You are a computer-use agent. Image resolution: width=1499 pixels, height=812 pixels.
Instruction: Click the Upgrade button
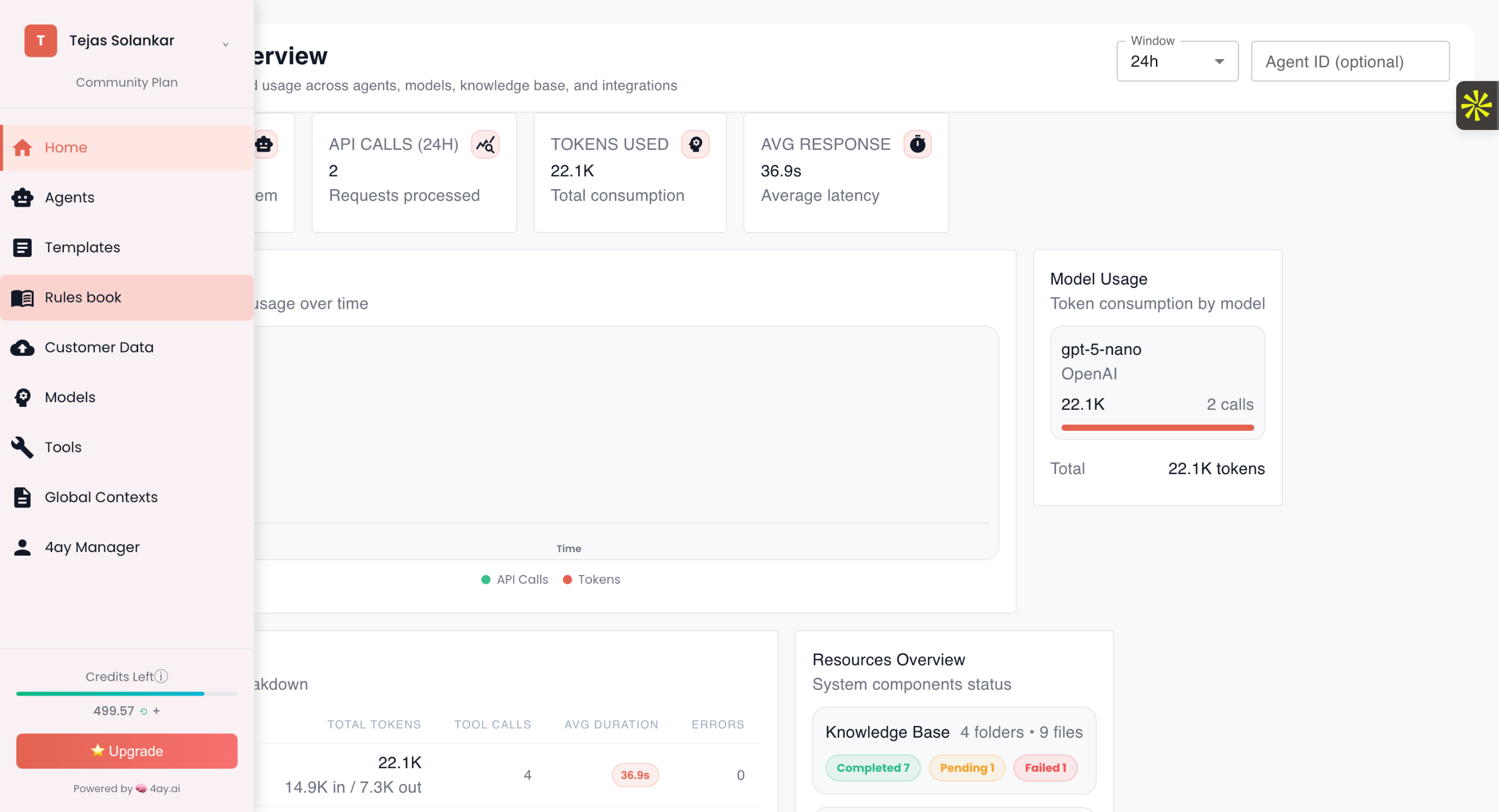tap(127, 751)
